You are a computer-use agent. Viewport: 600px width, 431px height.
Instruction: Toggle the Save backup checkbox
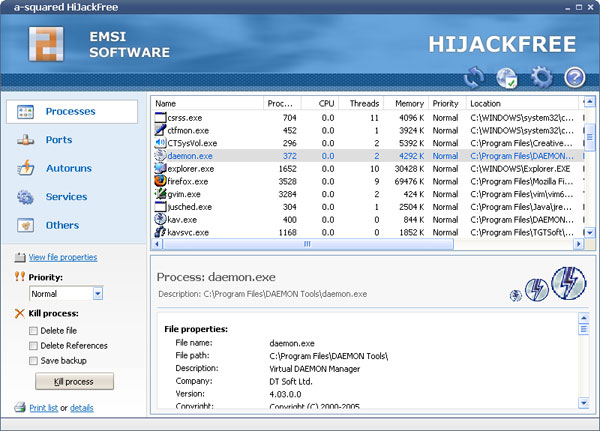(x=33, y=361)
